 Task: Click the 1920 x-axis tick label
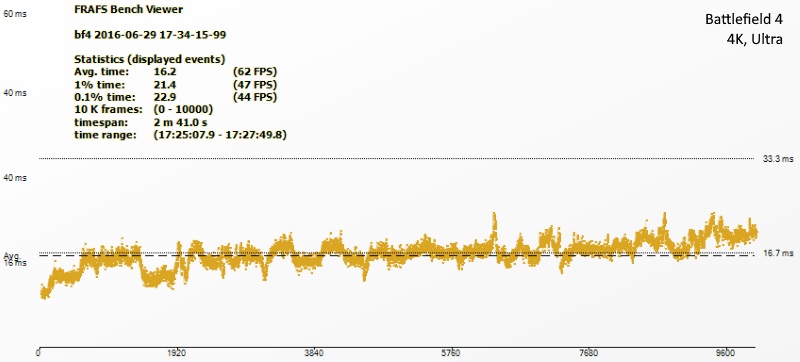(177, 353)
